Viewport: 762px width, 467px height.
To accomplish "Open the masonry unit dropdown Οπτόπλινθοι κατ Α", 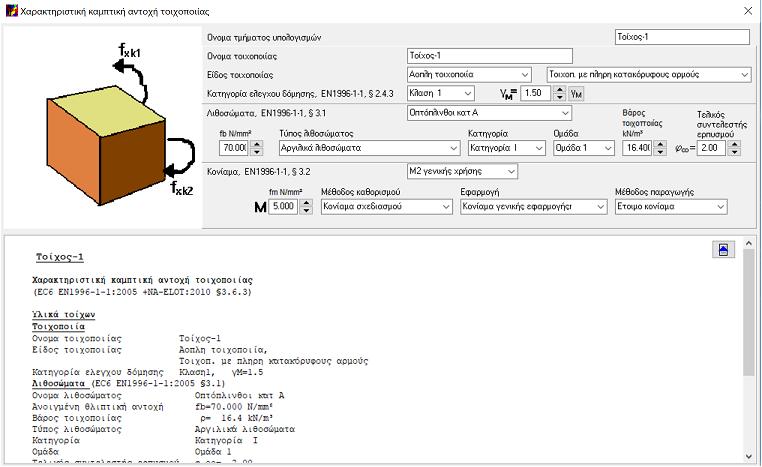I will (489, 113).
